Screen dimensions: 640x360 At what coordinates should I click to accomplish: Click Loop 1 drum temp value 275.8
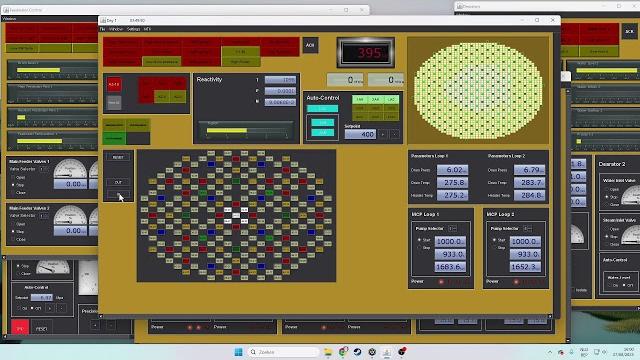452,182
